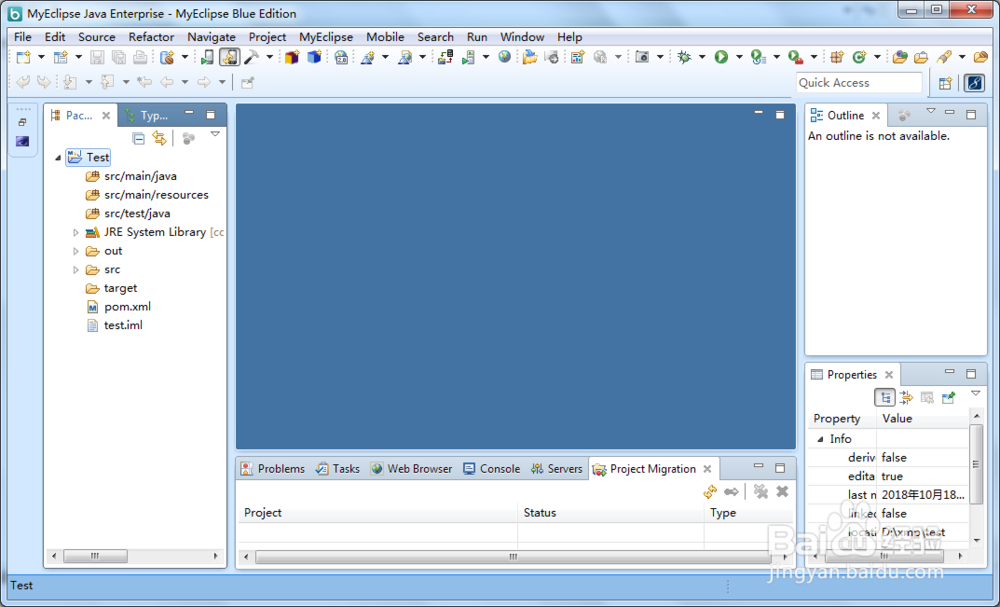Screen dimensions: 1000x607
Task: Click the purple package cube icon
Action: 292,57
